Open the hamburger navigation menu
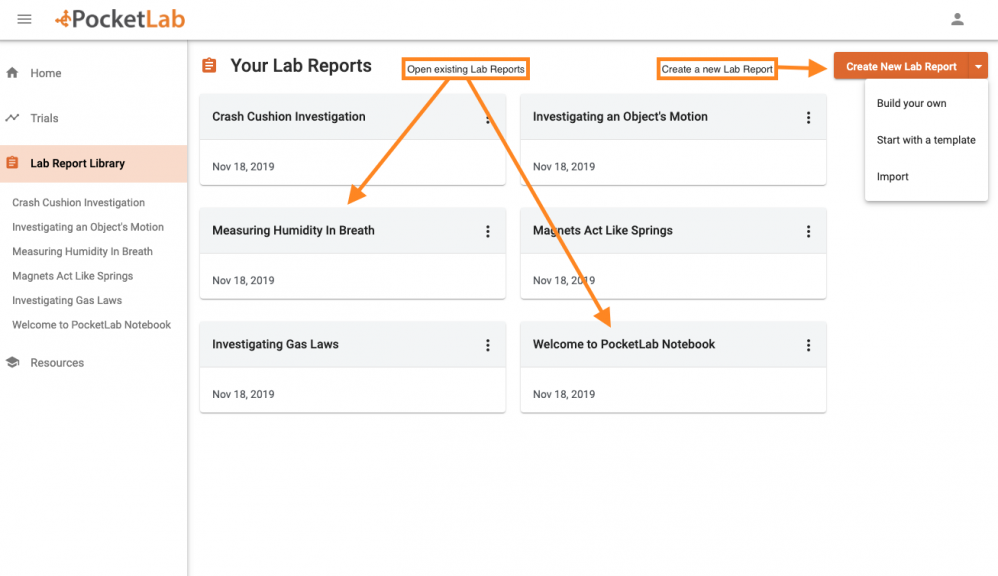Screen dimensions: 998x576 tap(25, 19)
